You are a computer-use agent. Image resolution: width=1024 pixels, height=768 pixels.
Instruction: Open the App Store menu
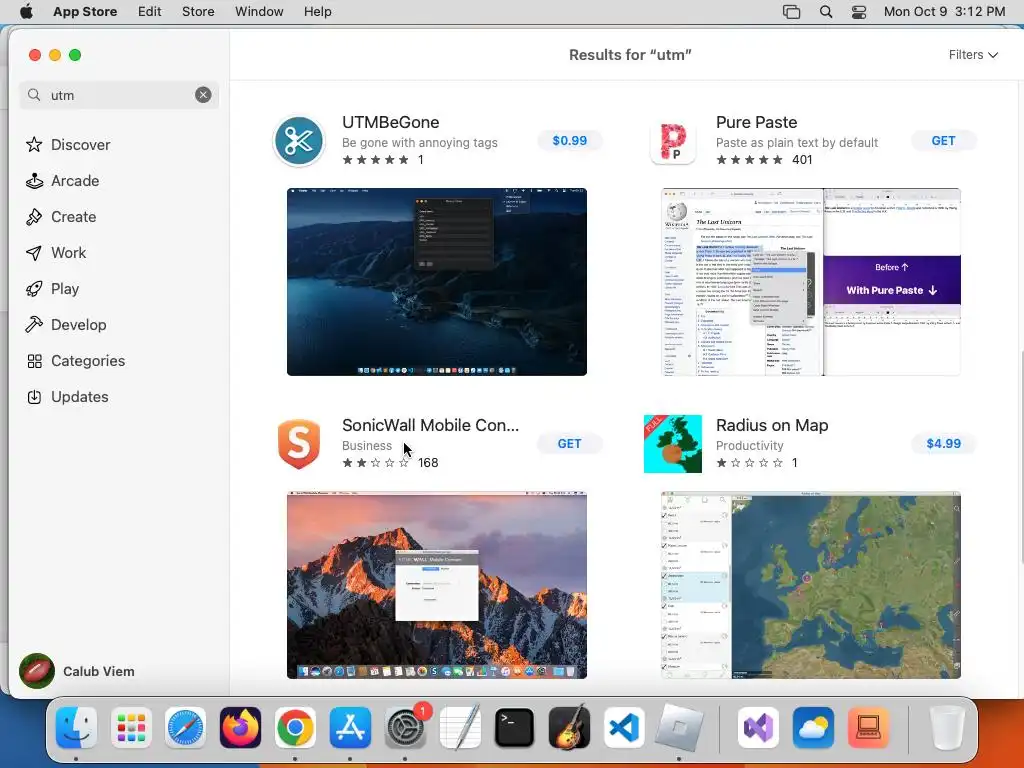85,12
